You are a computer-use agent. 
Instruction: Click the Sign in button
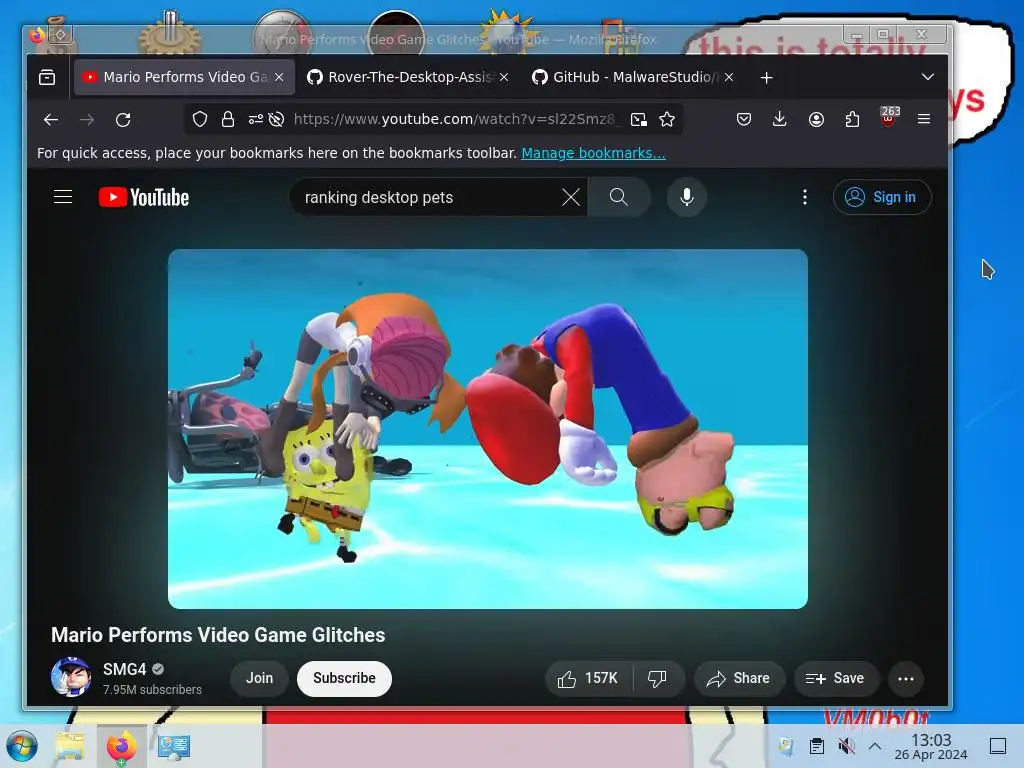[882, 197]
